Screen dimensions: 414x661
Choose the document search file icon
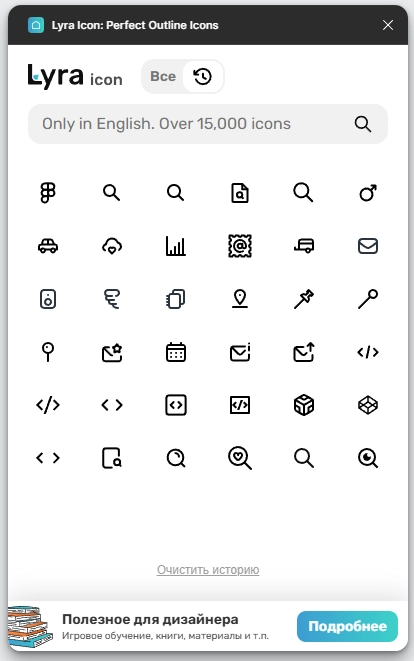(240, 193)
